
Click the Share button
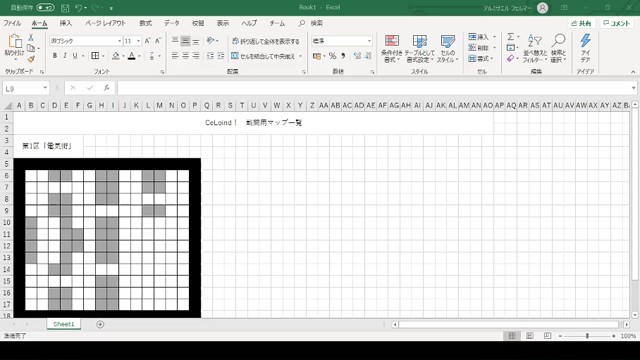(582, 23)
